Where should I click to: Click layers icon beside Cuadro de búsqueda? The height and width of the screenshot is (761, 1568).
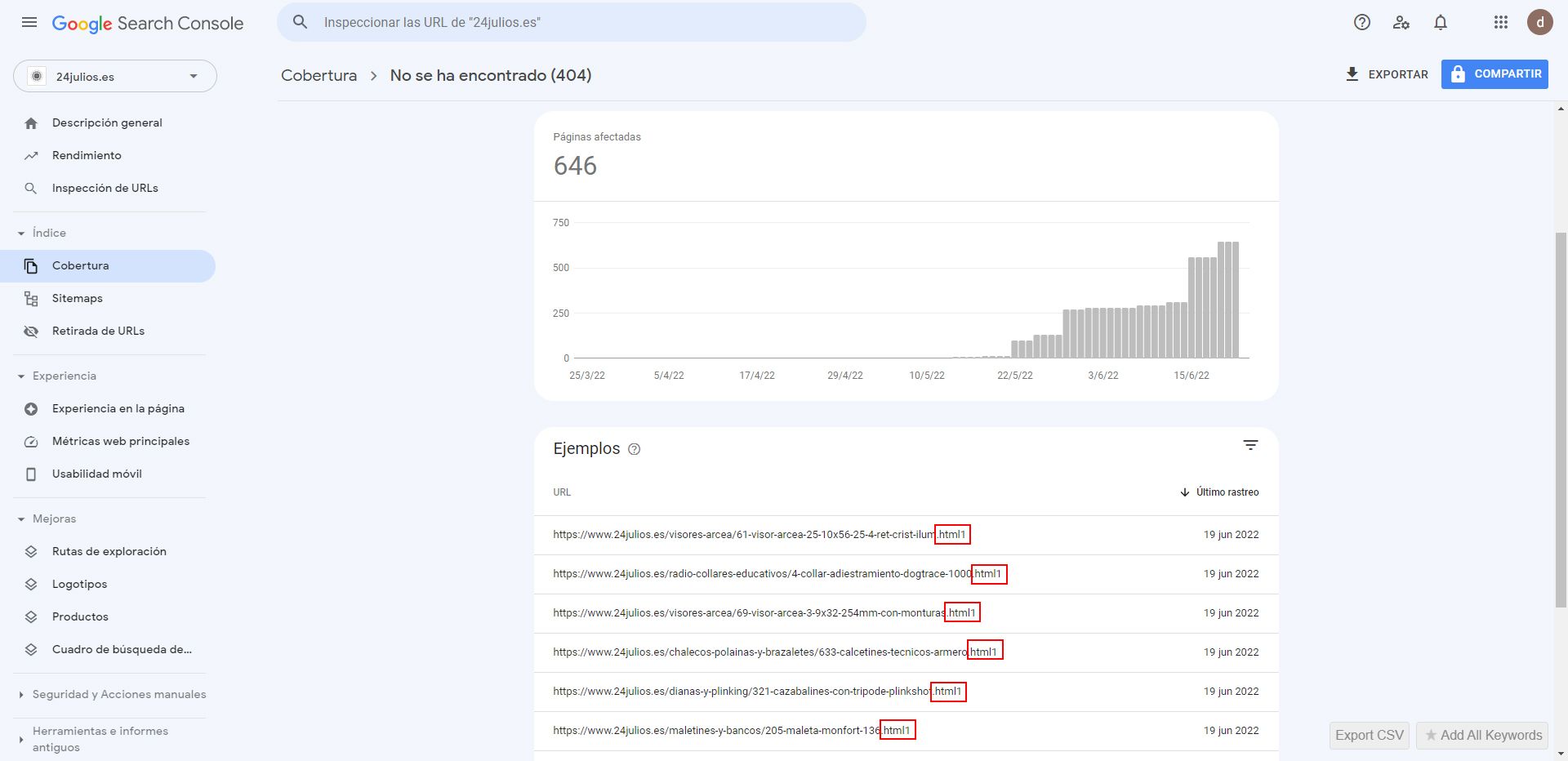[x=31, y=650]
